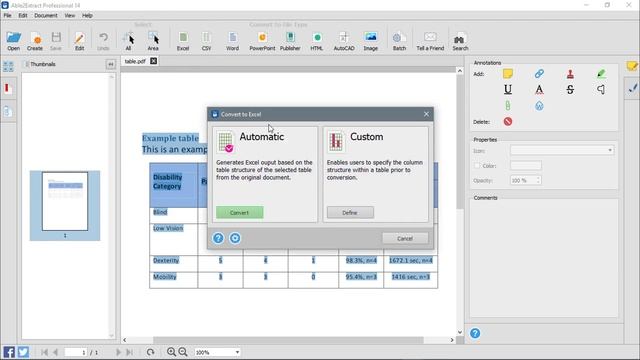Open the View menu
This screenshot has height=360, width=640.
69,16
